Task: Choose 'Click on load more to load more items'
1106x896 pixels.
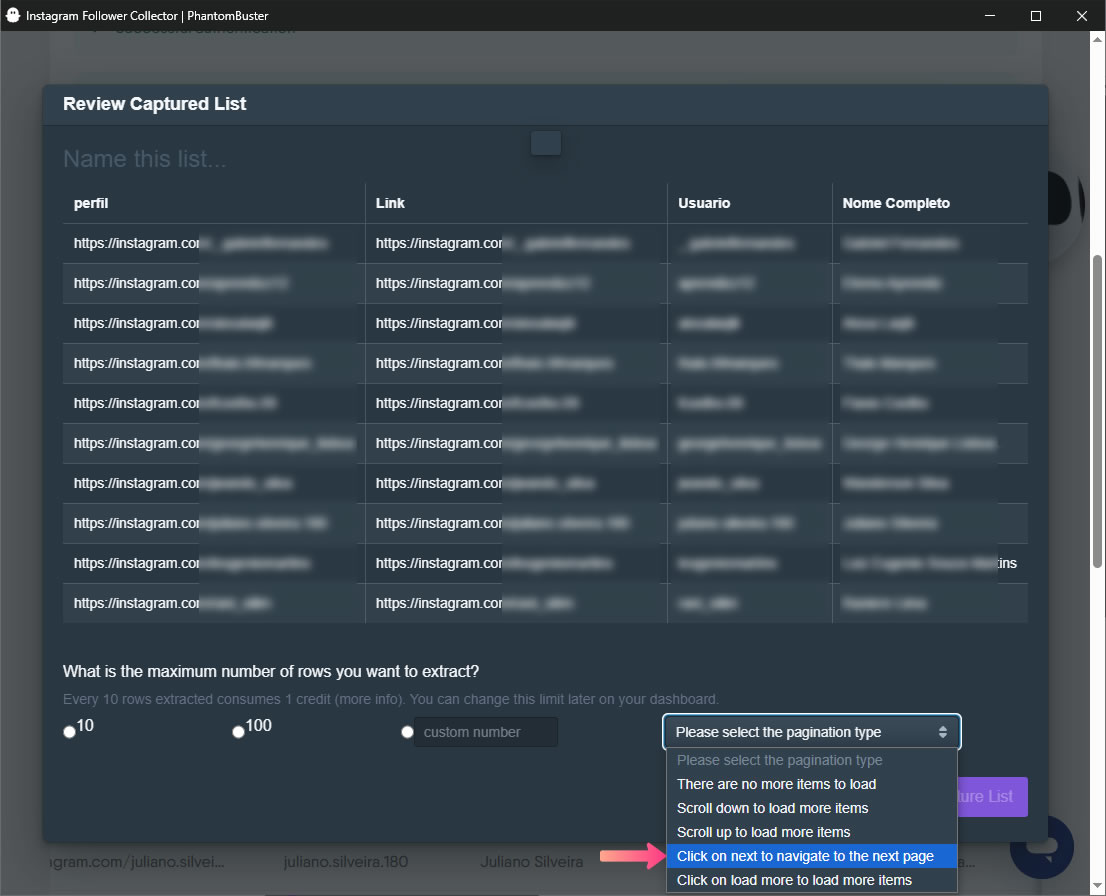Action: [x=811, y=880]
